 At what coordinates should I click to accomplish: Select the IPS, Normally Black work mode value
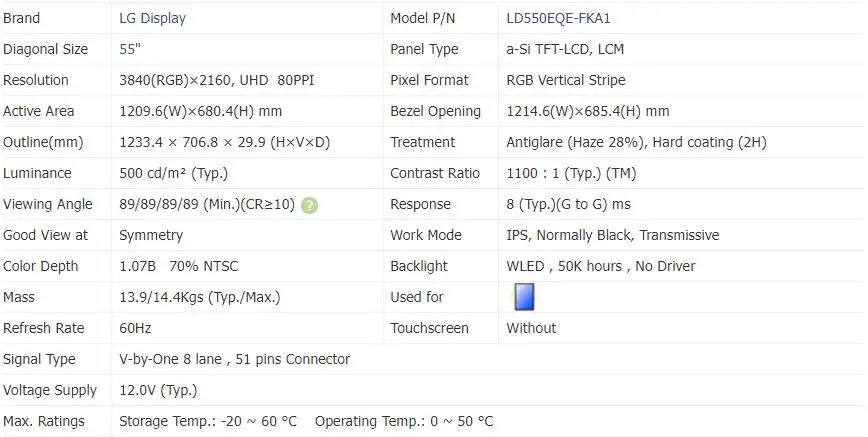tap(612, 235)
